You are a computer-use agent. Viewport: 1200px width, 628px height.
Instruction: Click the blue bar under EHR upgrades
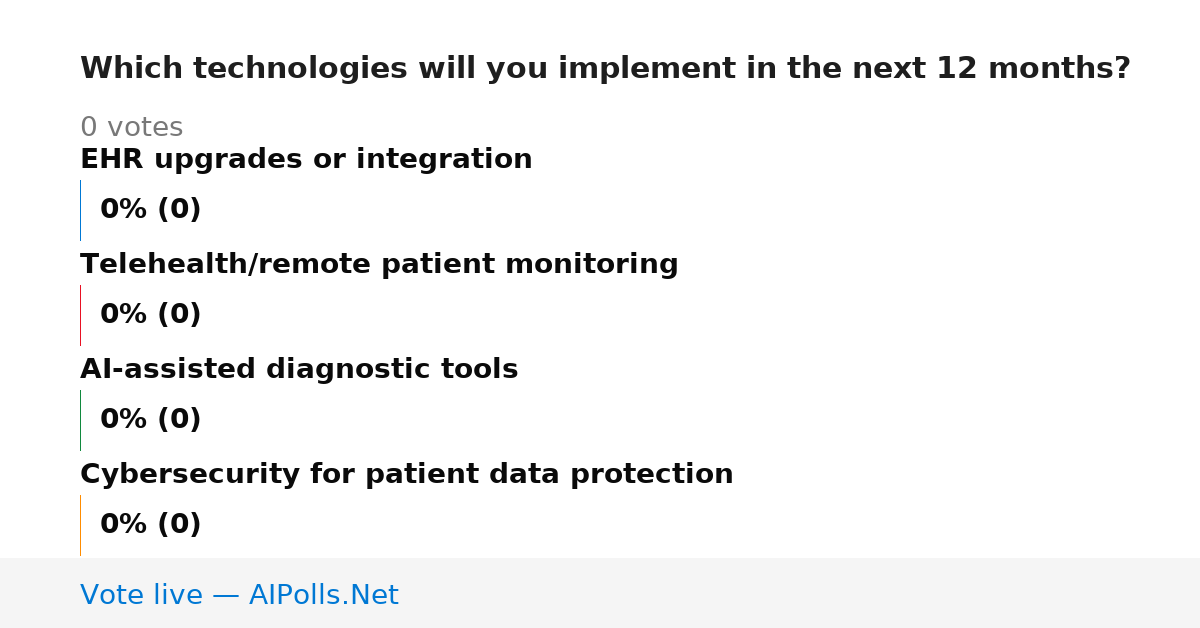coord(80,210)
